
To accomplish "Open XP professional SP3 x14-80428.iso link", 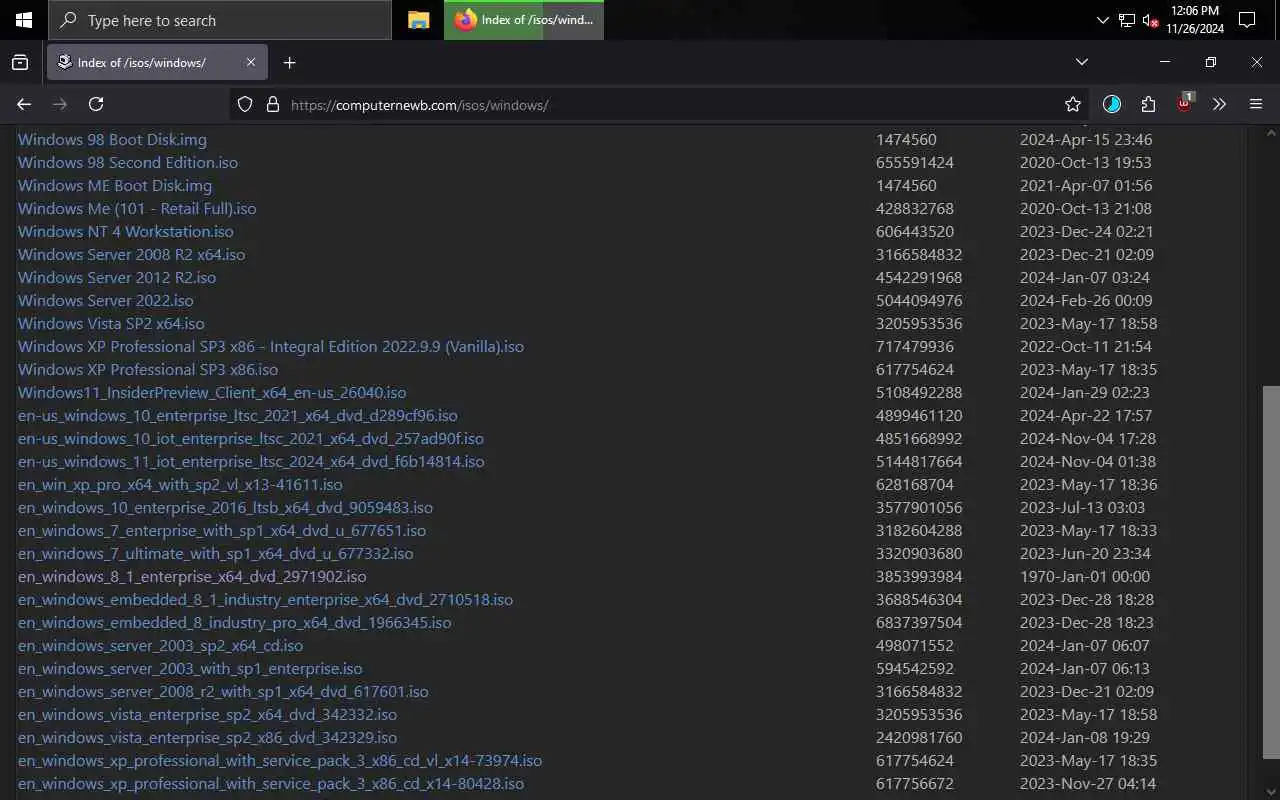I will [271, 783].
